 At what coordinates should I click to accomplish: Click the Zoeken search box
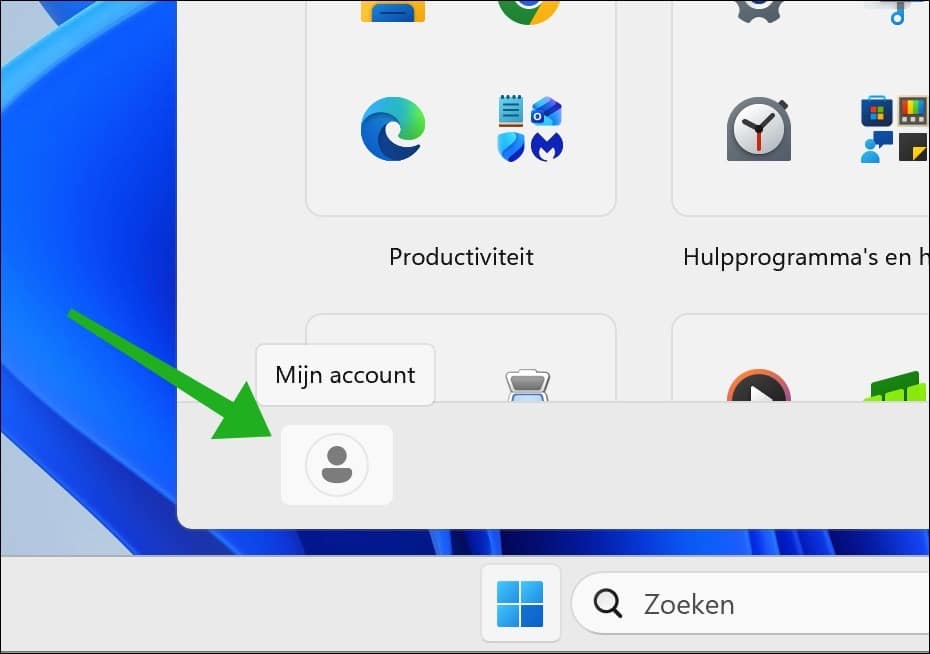tap(750, 604)
